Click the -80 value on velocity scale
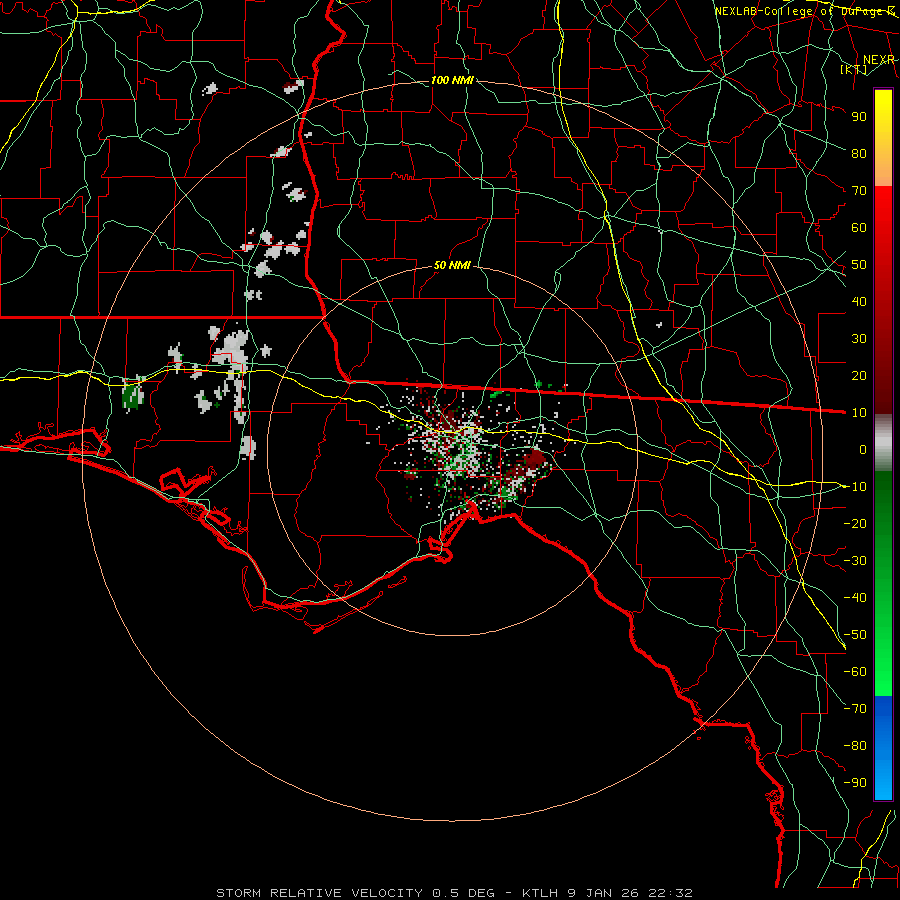The height and width of the screenshot is (900, 900). click(x=855, y=746)
